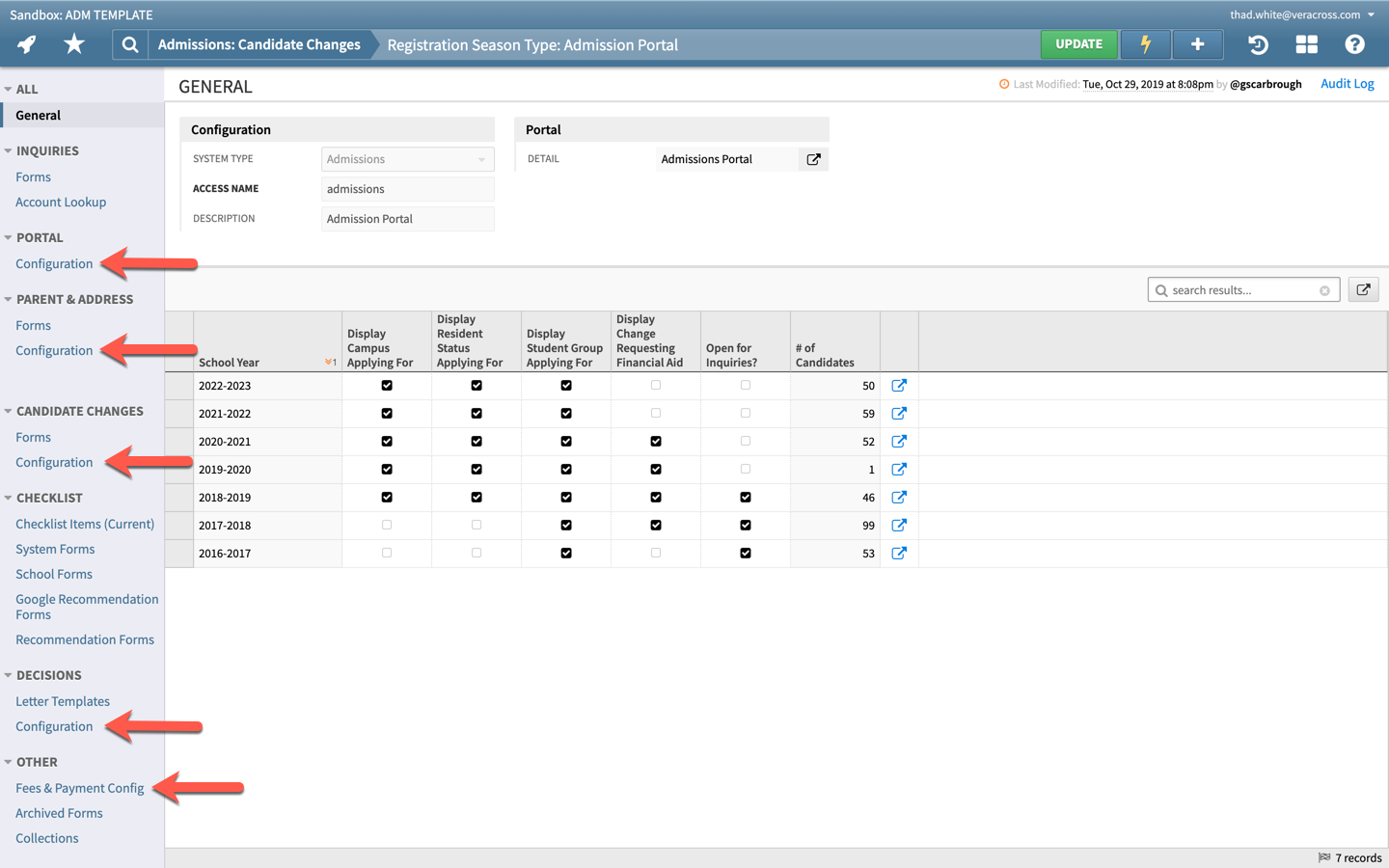Click the green UPDATE button

click(1079, 43)
